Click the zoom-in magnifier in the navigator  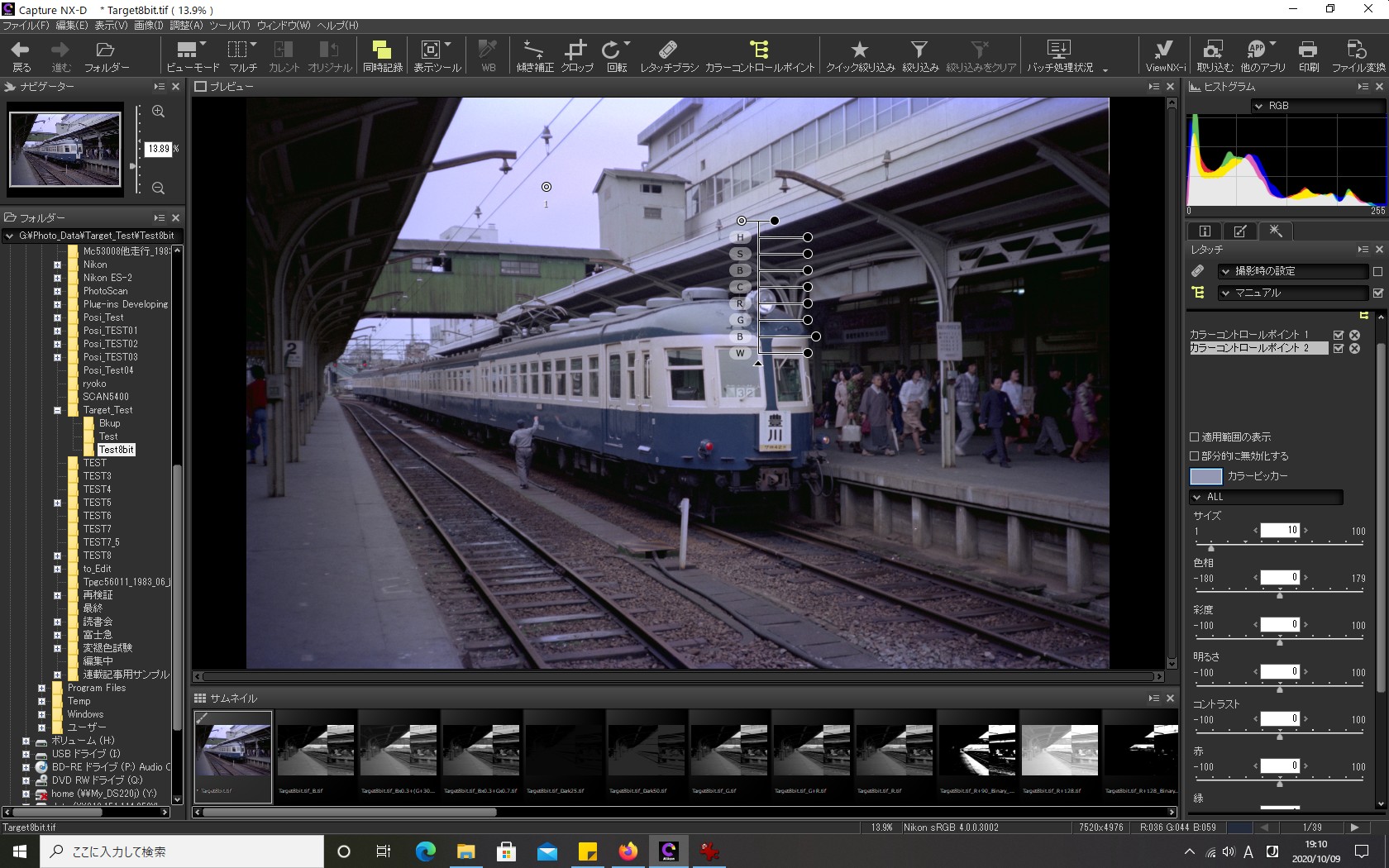[159, 112]
